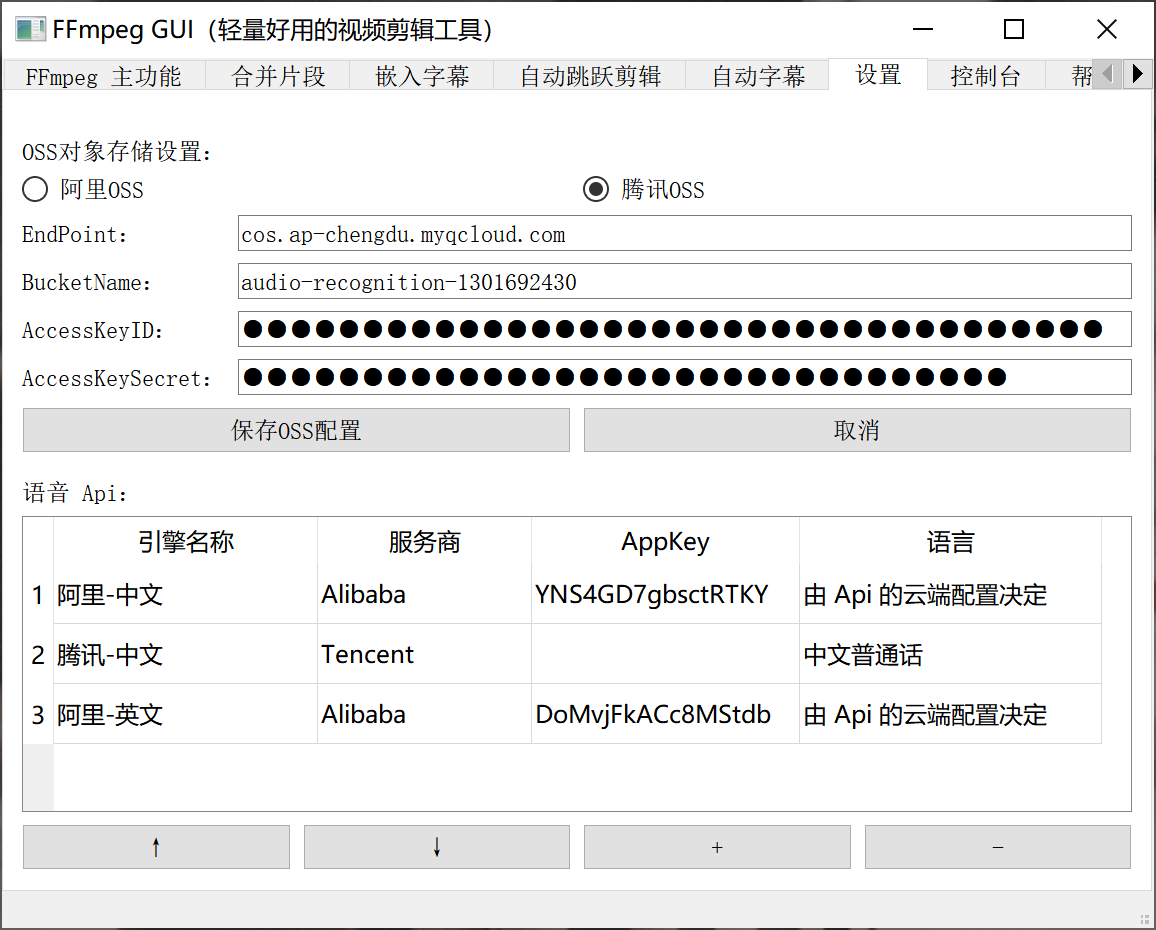Select the 阿里OSS radio button
1156x930 pixels.
35,189
